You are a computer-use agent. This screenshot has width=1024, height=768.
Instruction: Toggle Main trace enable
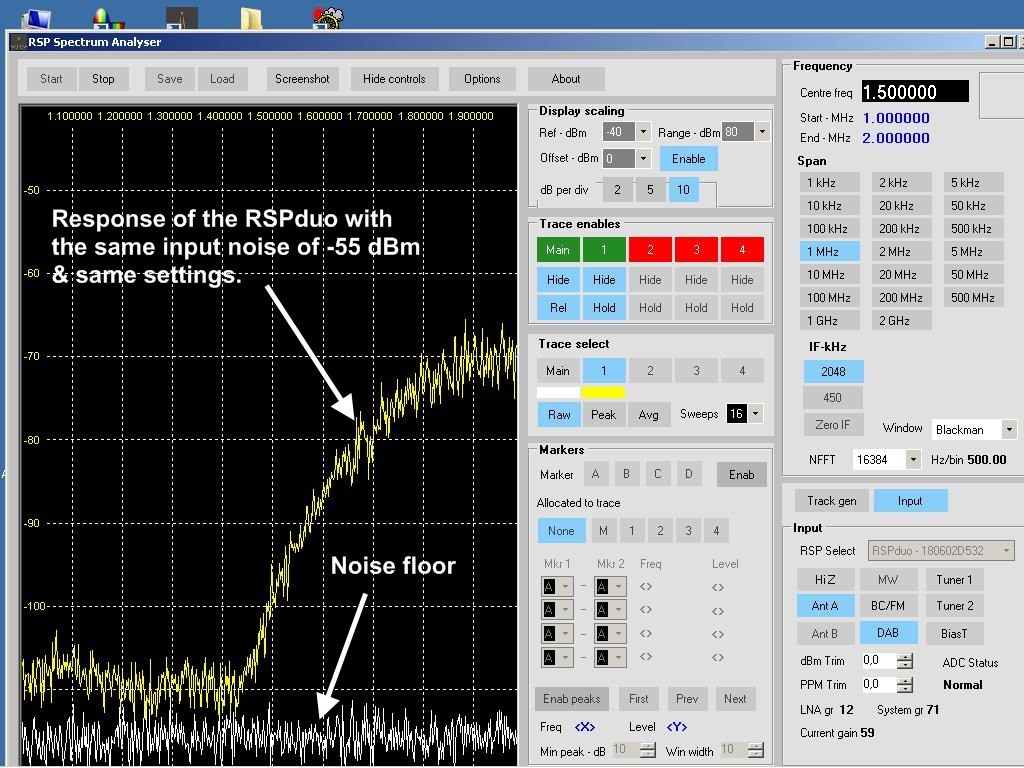[558, 250]
